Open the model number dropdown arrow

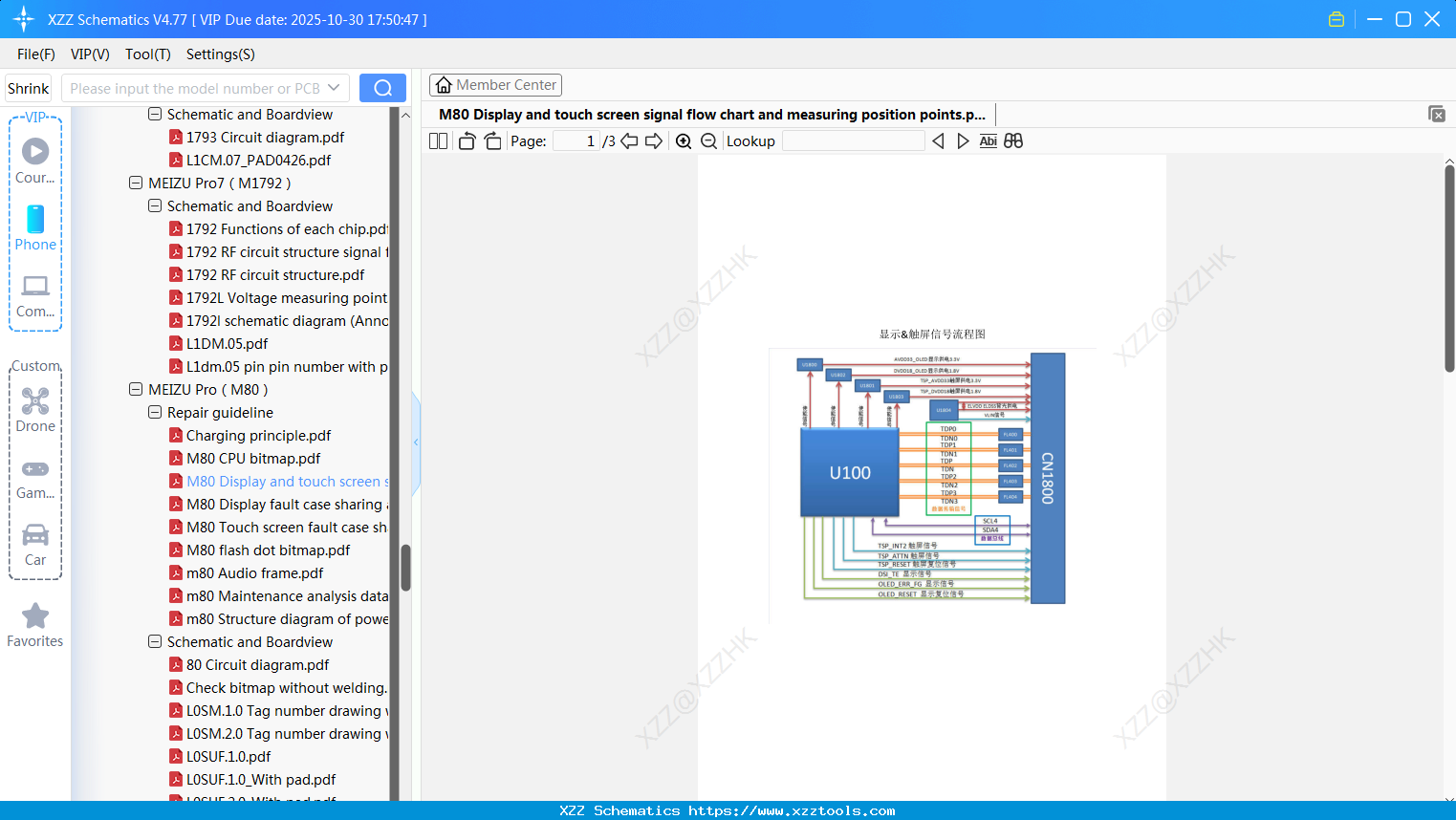point(334,88)
